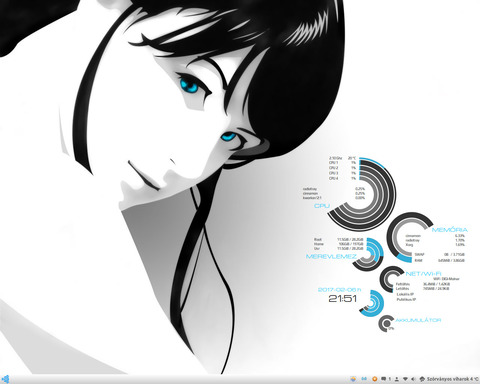
Task: Click the 21:51 clock display
Action: pyautogui.click(x=342, y=299)
